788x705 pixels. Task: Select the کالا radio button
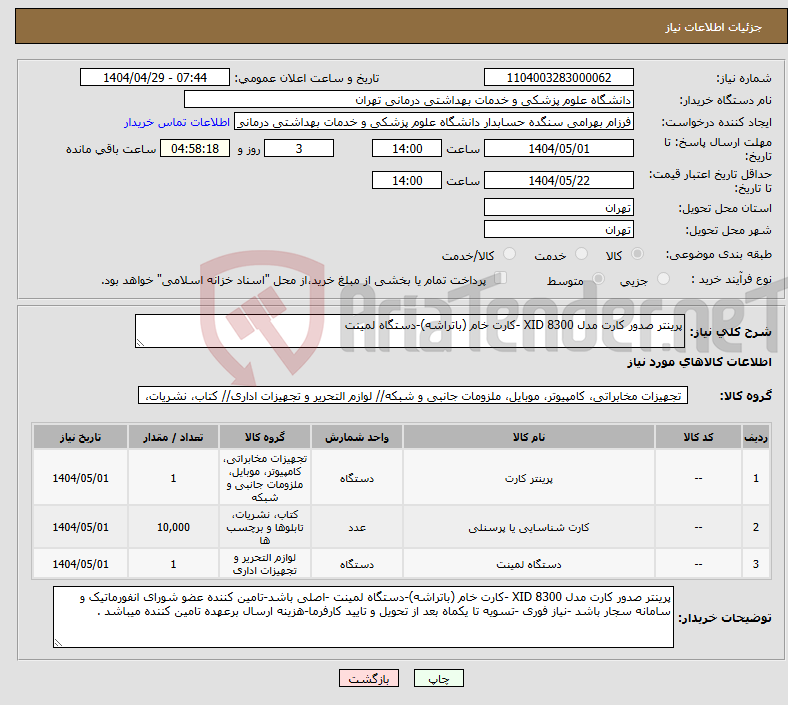point(637,254)
